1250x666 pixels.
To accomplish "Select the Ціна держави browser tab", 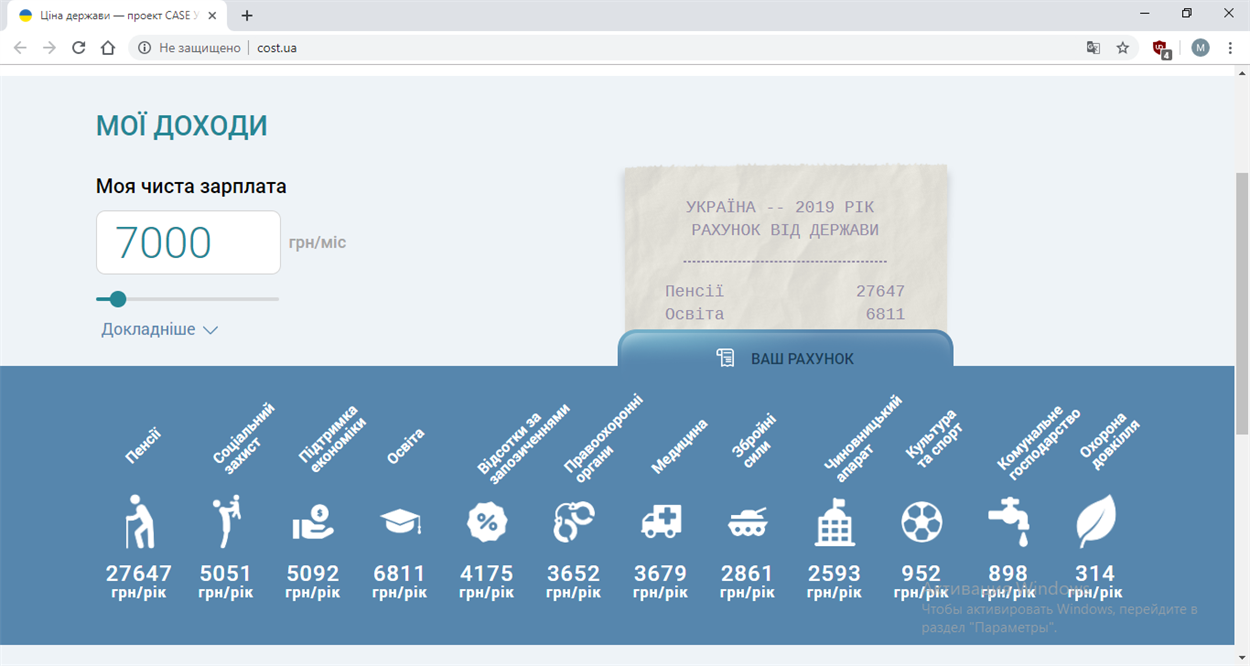I will [x=110, y=16].
